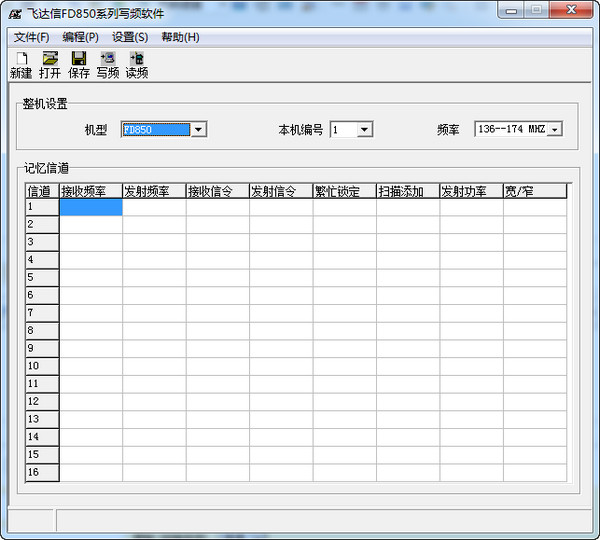Expand the 频率 range dropdown arrow
This screenshot has height=540, width=600.
point(554,129)
